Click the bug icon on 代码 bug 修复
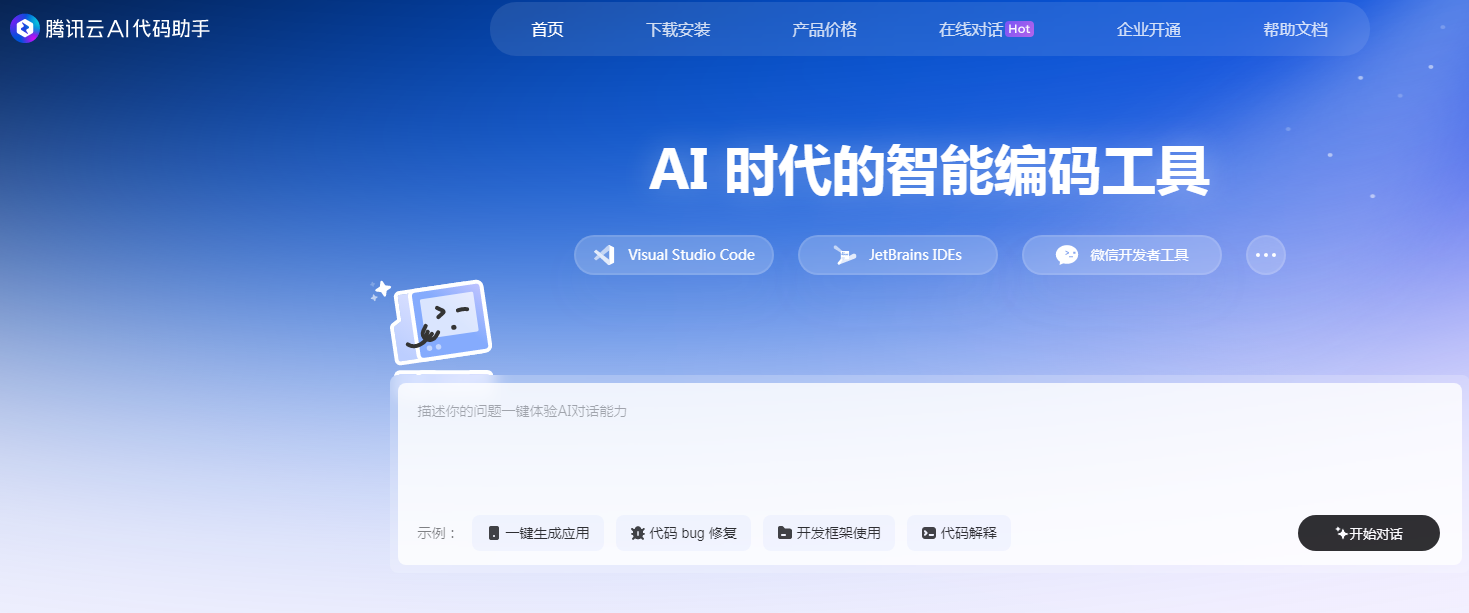Viewport: 1469px width, 613px height. [638, 532]
